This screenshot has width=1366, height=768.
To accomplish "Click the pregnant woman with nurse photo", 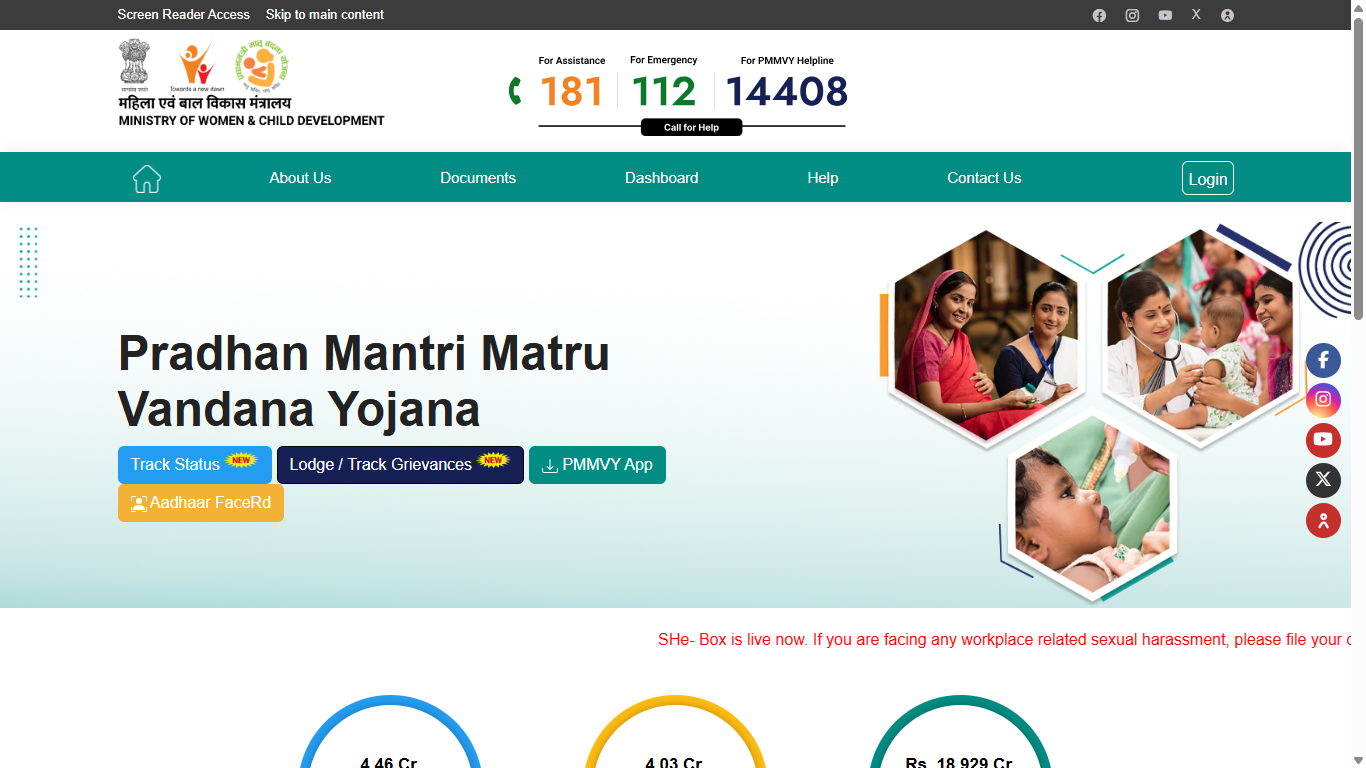I will (x=987, y=338).
